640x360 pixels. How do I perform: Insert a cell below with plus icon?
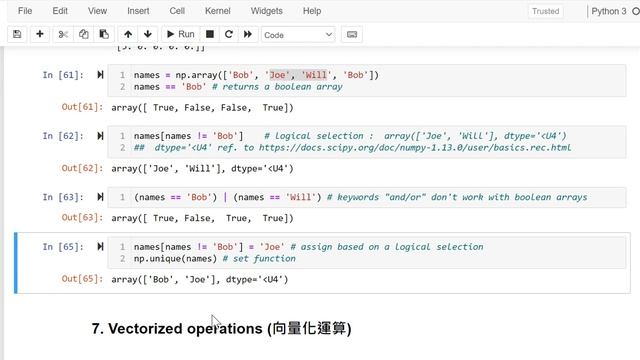[40, 34]
